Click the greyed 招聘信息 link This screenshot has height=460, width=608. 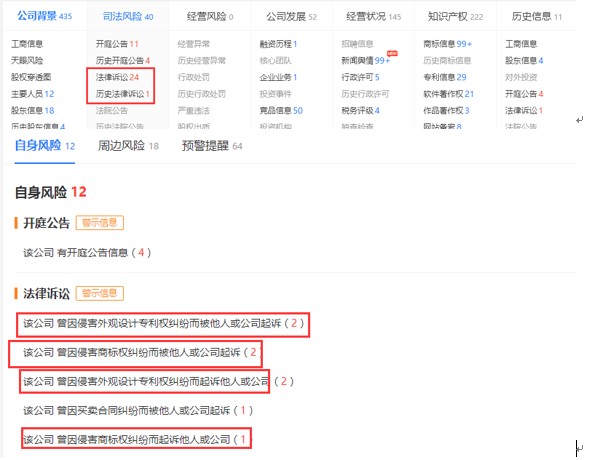pyautogui.click(x=357, y=44)
